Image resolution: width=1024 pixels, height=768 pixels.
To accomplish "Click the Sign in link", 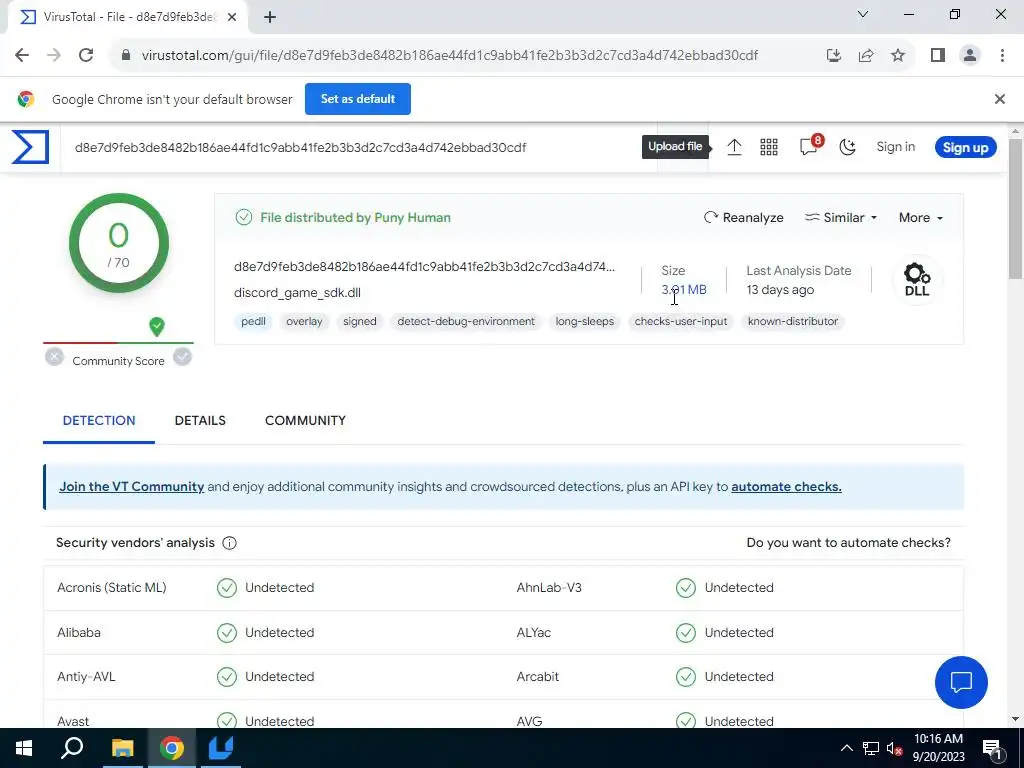I will click(895, 147).
